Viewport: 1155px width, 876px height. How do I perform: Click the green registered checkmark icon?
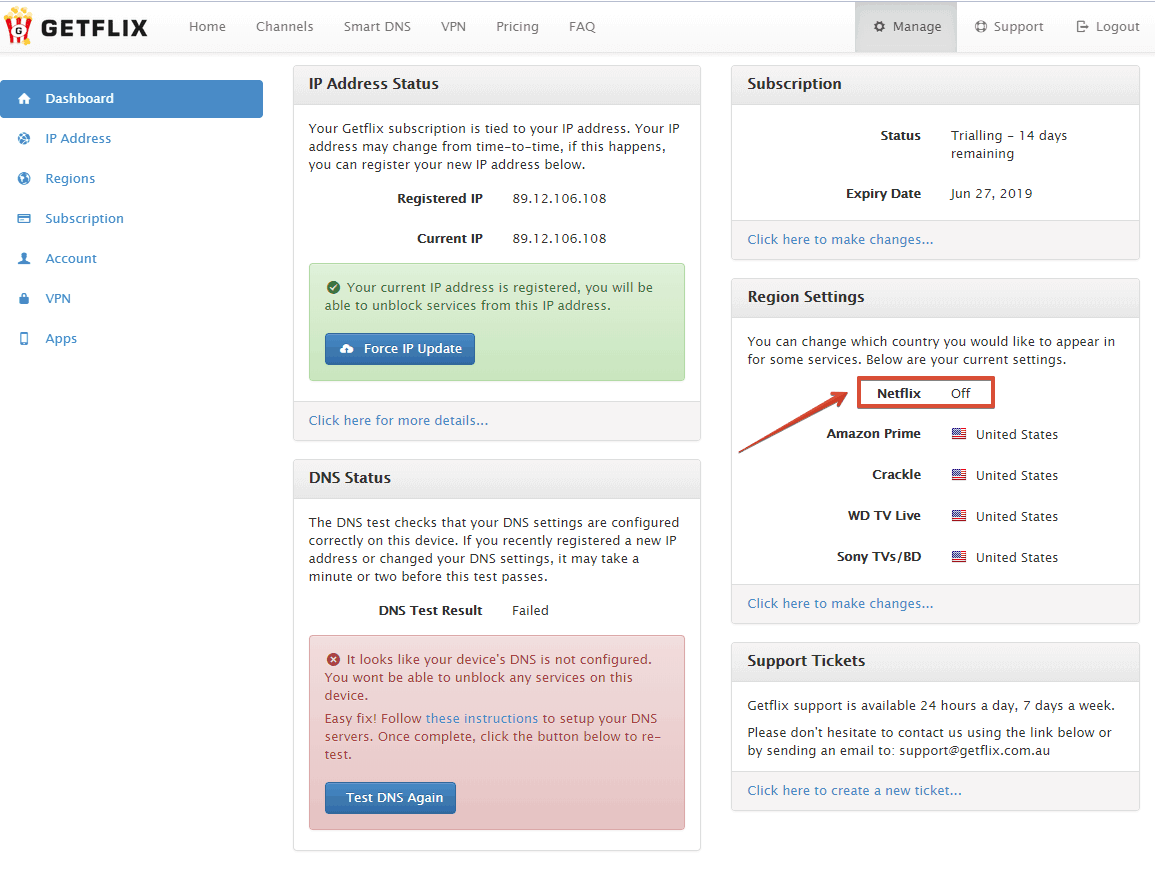[334, 287]
